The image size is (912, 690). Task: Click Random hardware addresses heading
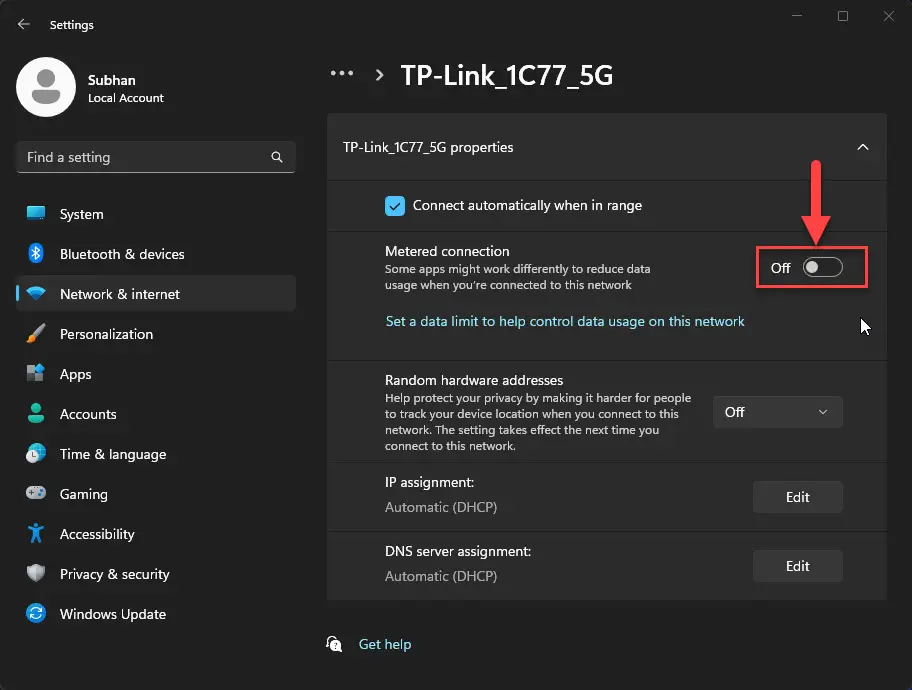click(473, 380)
